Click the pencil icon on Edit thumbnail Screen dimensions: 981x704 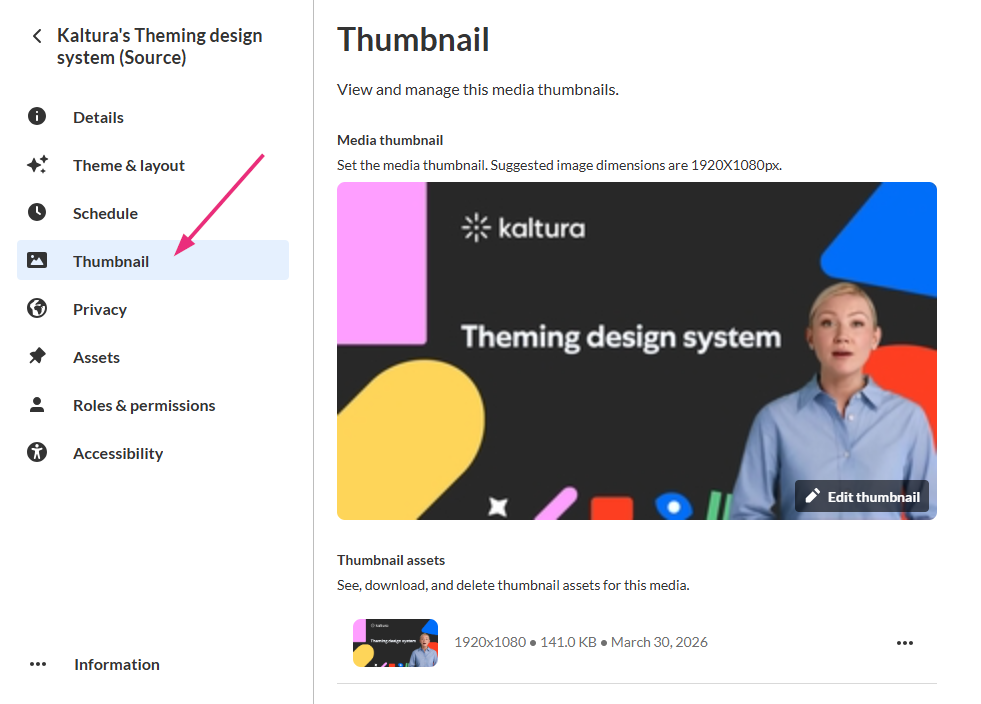(x=812, y=496)
